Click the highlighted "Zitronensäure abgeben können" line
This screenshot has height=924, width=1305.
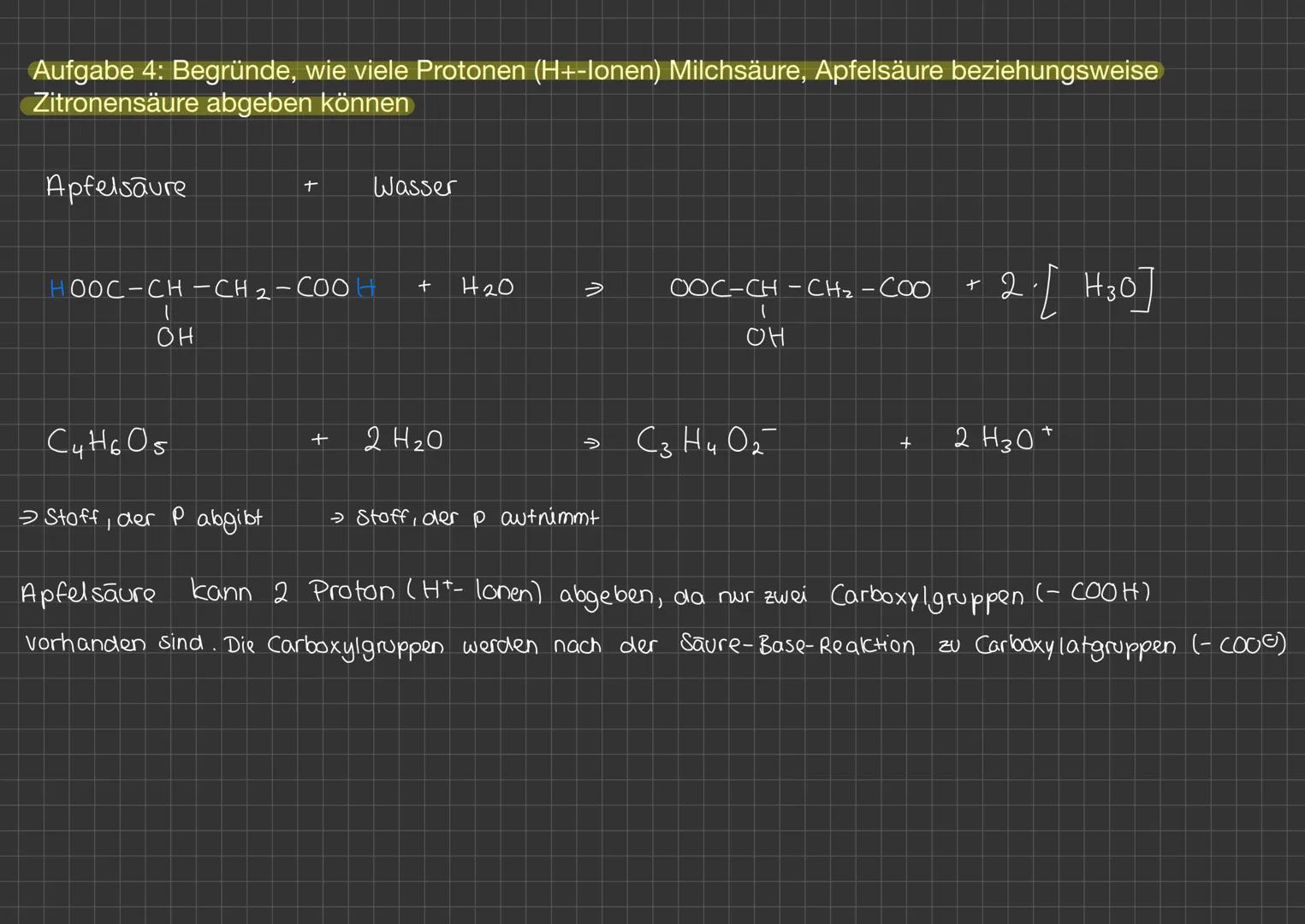[x=220, y=104]
